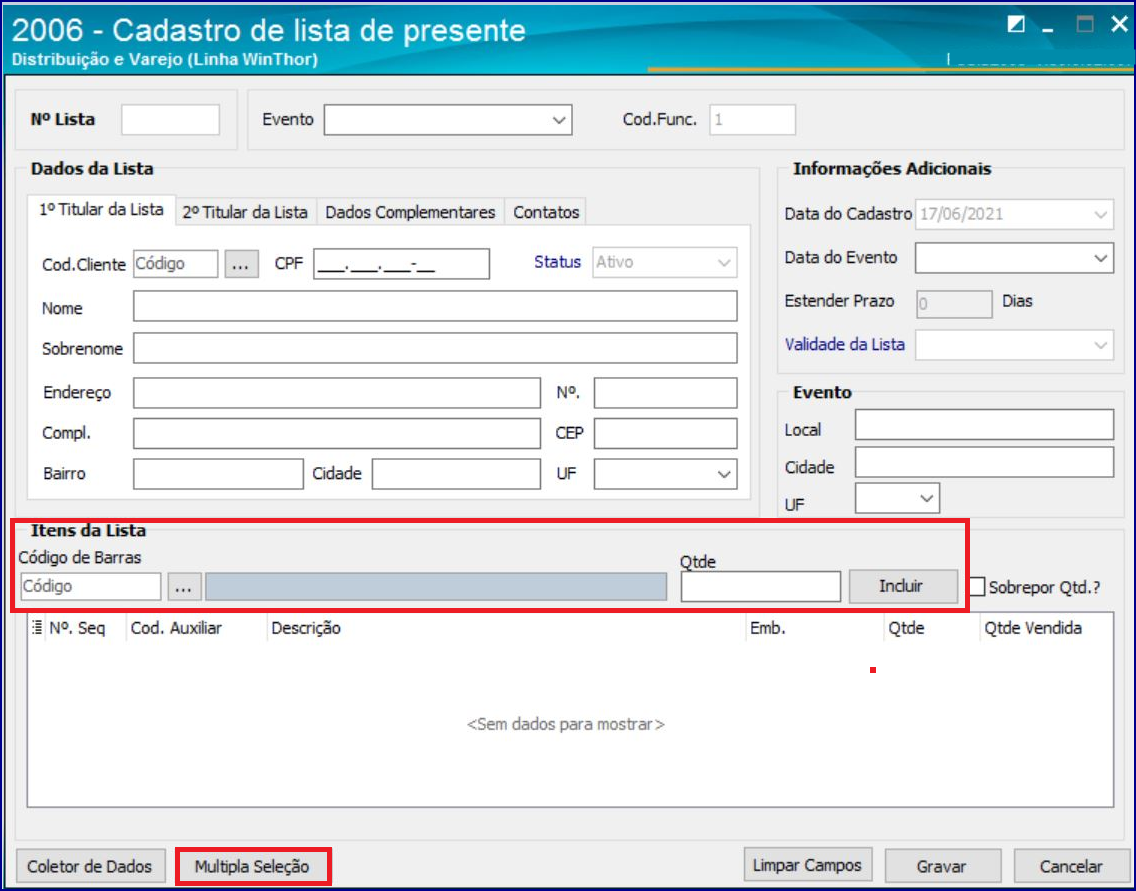Viewport: 1136px width, 891px height.
Task: Click into the Nome field
Action: (435, 306)
